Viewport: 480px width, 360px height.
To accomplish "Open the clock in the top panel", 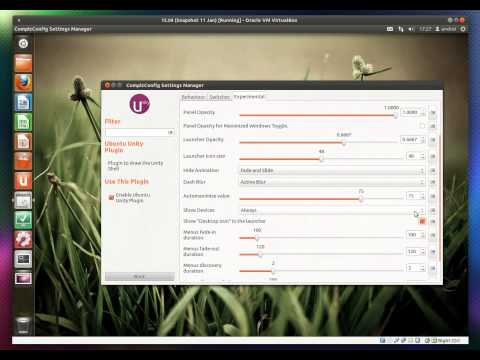I will coord(425,29).
